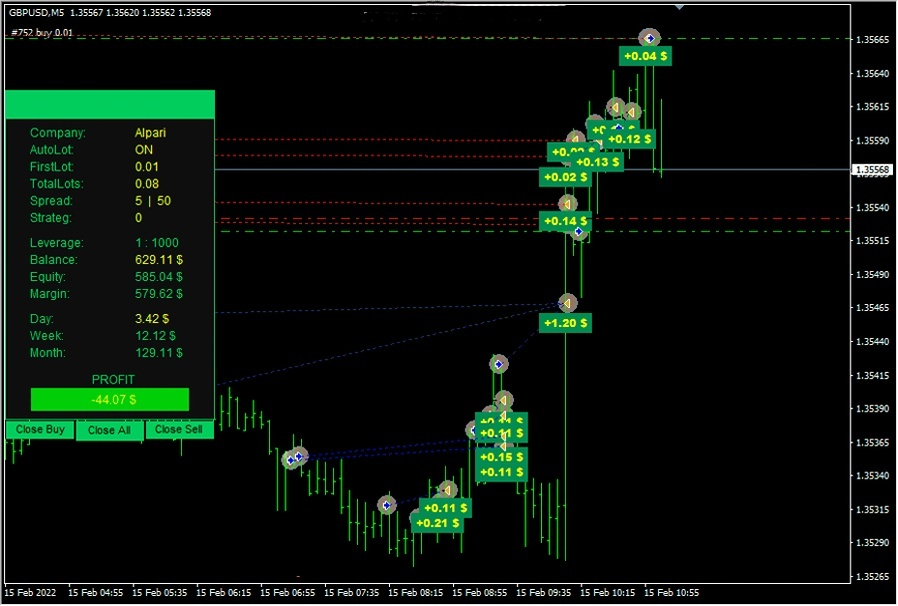The height and width of the screenshot is (606, 898).
Task: Select the blue entry marker below +0.14 $
Action: click(x=578, y=232)
